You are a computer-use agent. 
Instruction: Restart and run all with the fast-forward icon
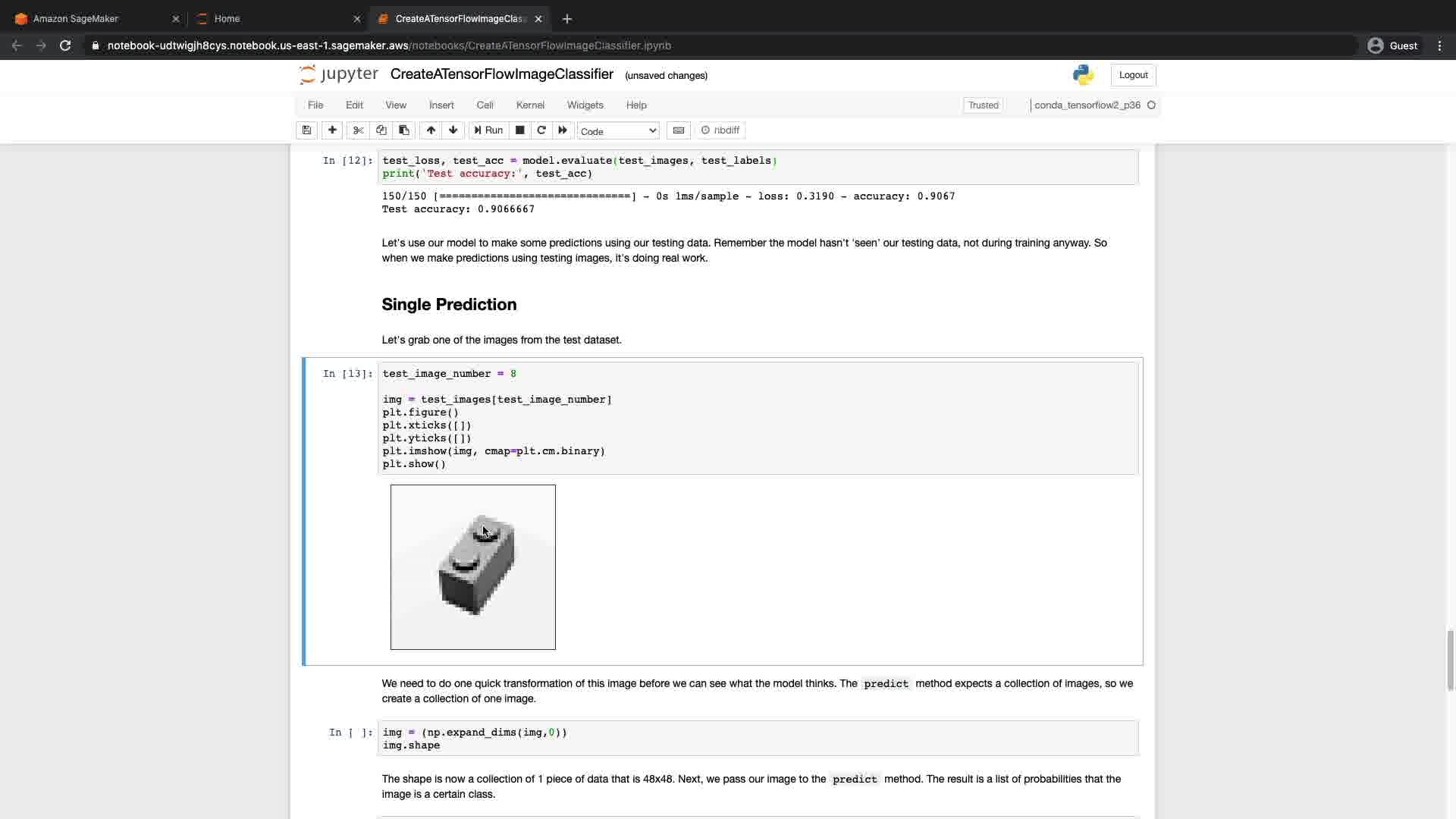563,130
